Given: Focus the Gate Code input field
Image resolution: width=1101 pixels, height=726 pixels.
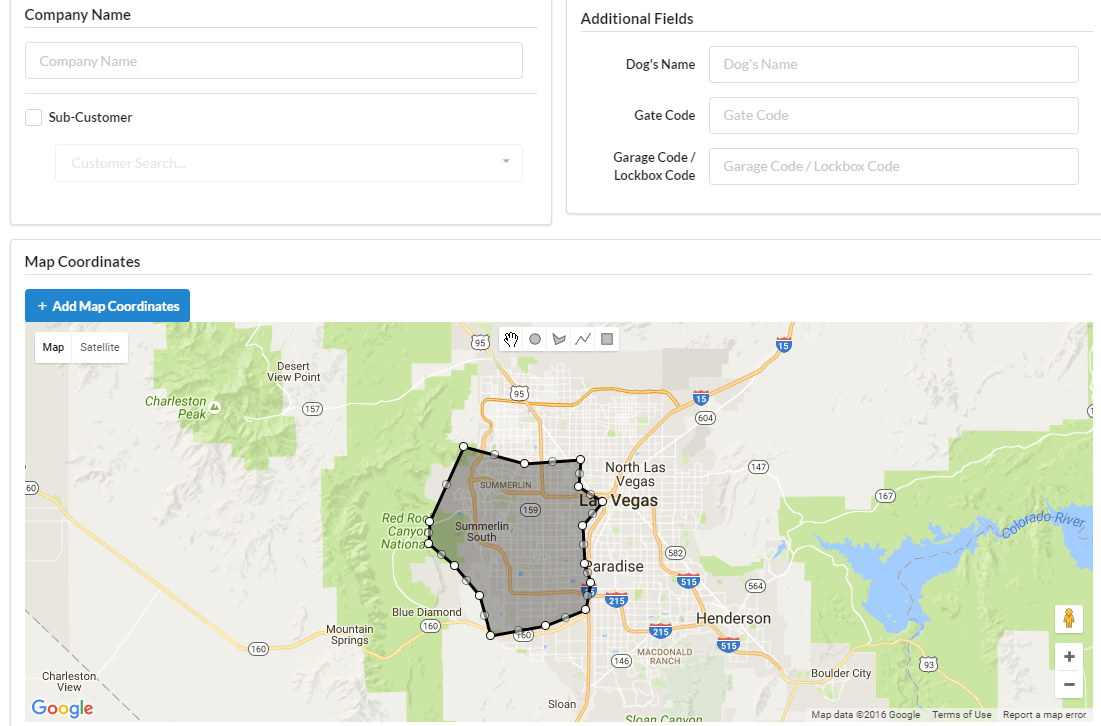Looking at the screenshot, I should 893,115.
